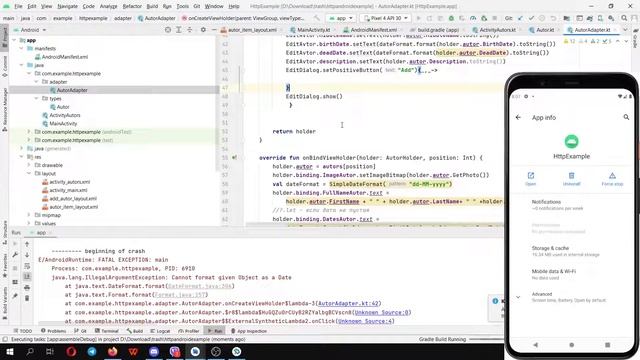Toggle soft-wrap icon in Run panel
This screenshot has width=640, height=360.
coord(27,266)
